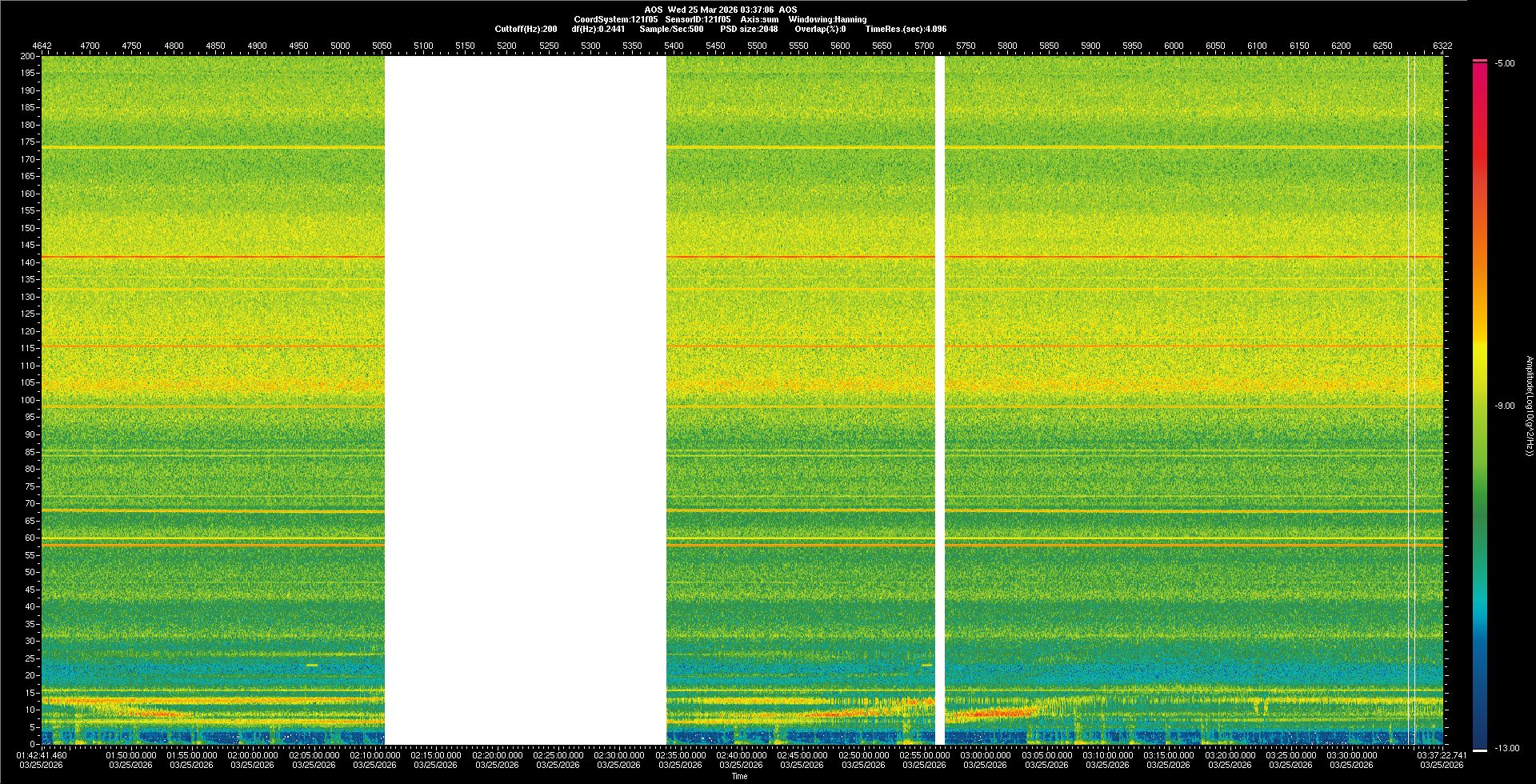Click the Windowing:Hanning header text
This screenshot has width=1536, height=784.
pyautogui.click(x=827, y=19)
